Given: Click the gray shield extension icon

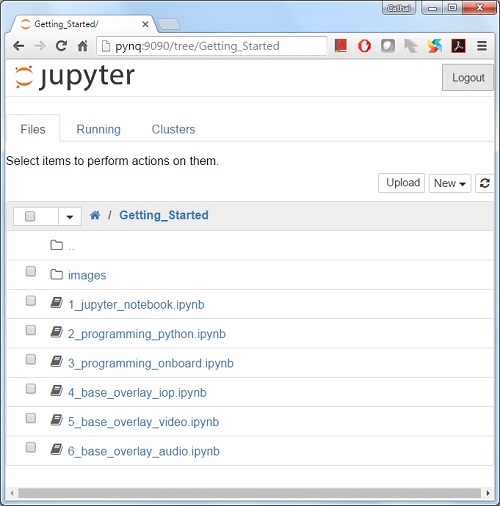Looking at the screenshot, I should [x=388, y=46].
